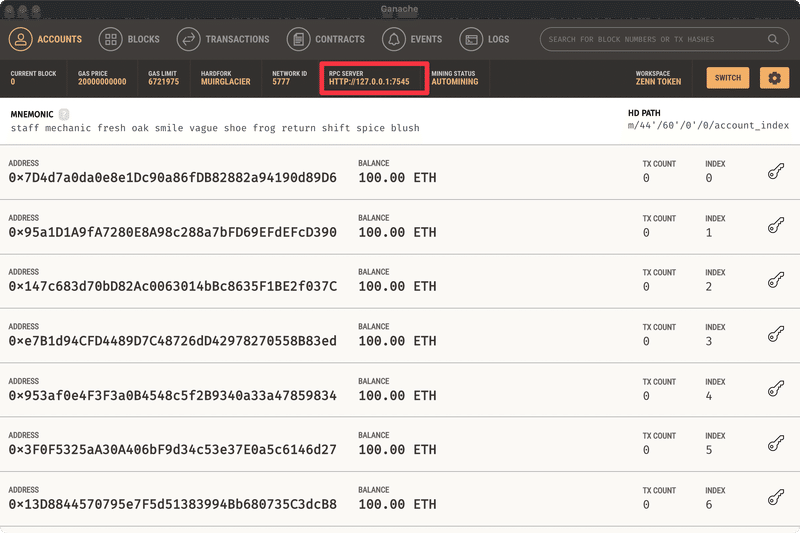Click the HD path m/44'/60'/0'/0/account_index

coord(708,125)
